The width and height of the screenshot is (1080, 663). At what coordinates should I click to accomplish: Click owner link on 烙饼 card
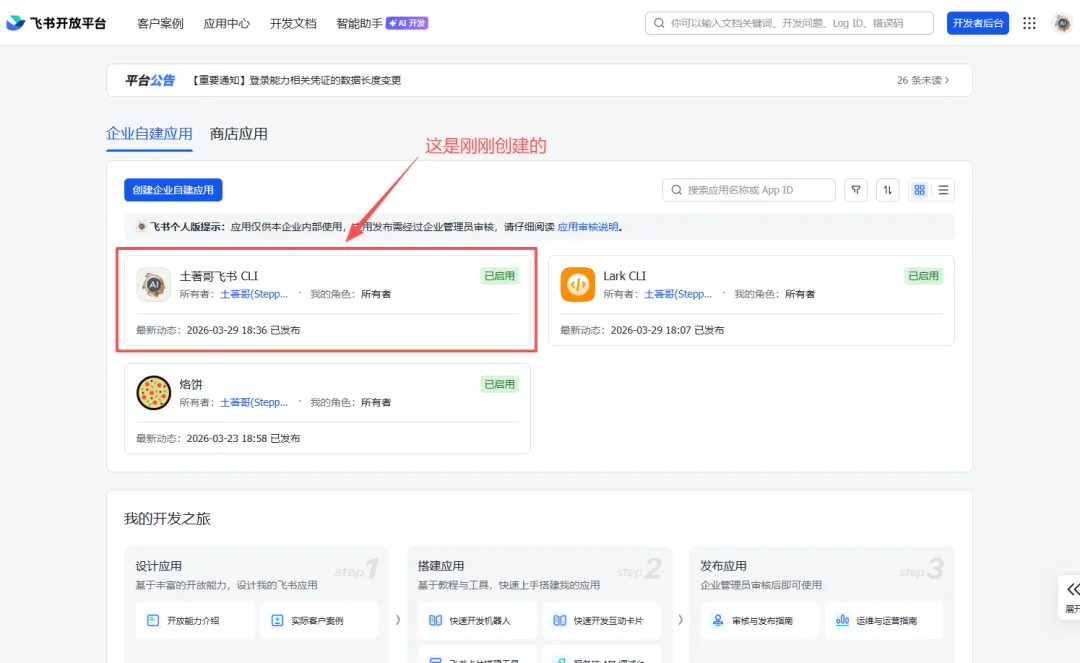click(x=254, y=403)
